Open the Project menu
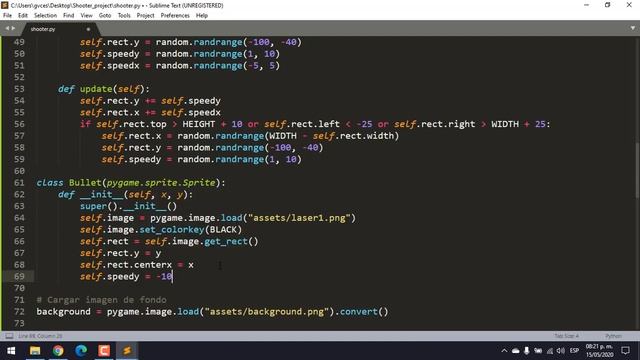640x360 pixels. 145,16
